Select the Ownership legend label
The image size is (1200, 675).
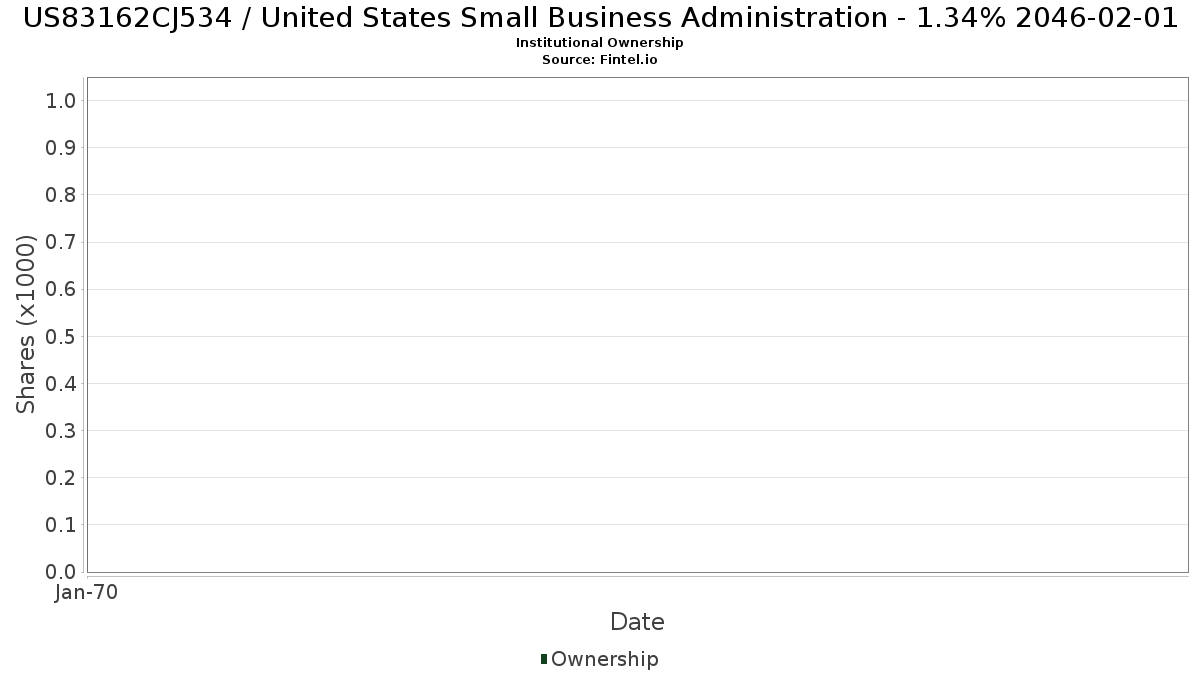pos(605,659)
